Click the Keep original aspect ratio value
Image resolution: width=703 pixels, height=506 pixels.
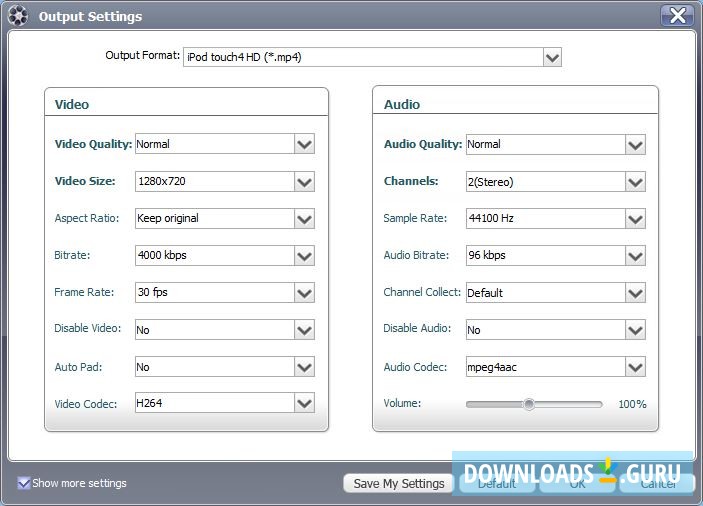point(168,218)
